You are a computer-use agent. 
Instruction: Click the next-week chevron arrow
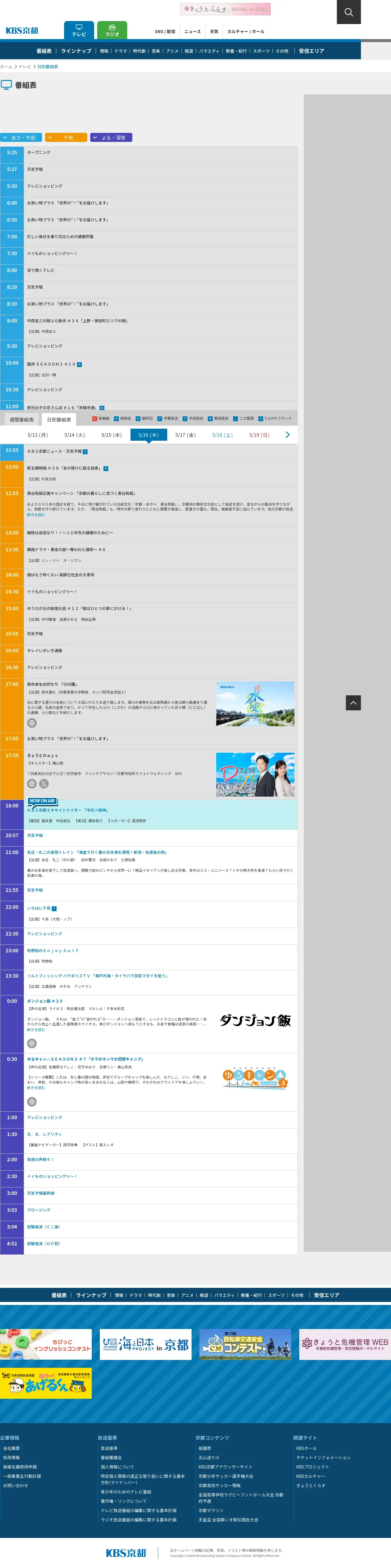click(288, 435)
